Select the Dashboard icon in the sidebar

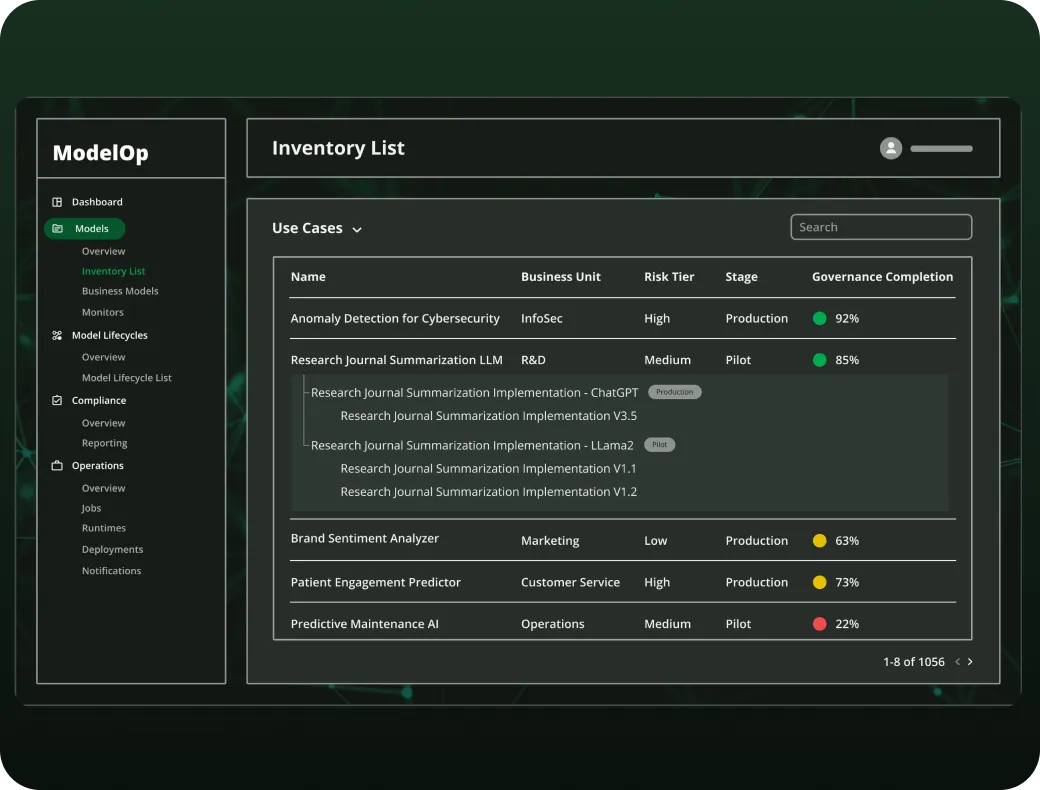[x=57, y=201]
